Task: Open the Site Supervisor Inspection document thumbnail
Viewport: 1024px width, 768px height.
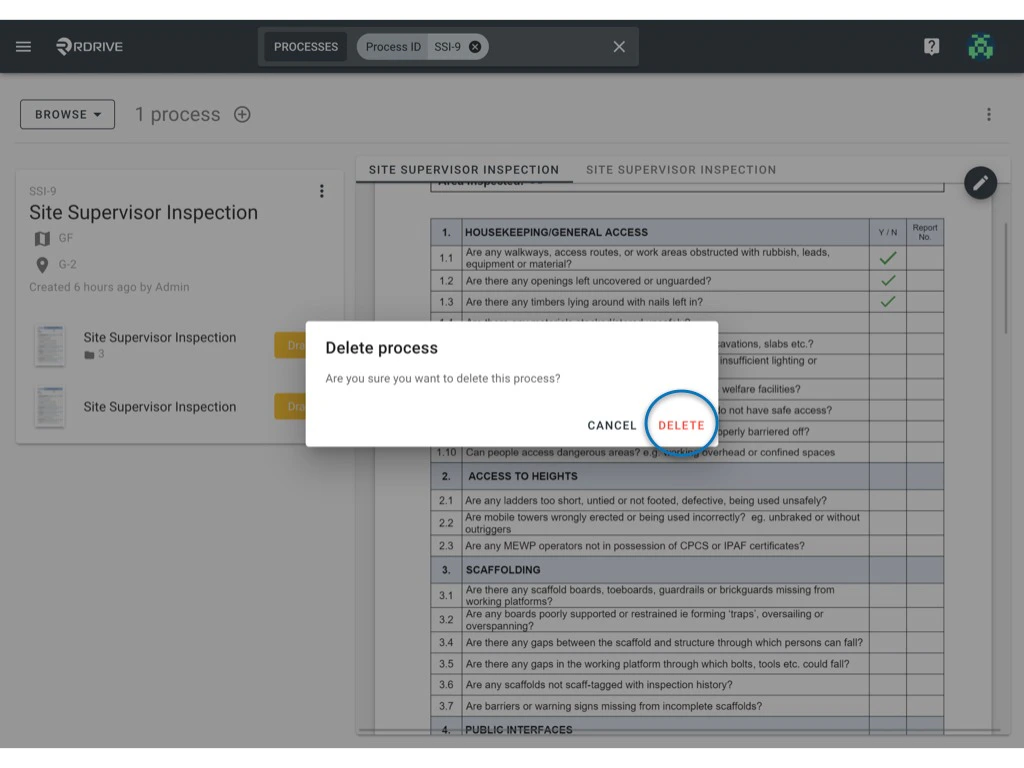Action: (50, 344)
